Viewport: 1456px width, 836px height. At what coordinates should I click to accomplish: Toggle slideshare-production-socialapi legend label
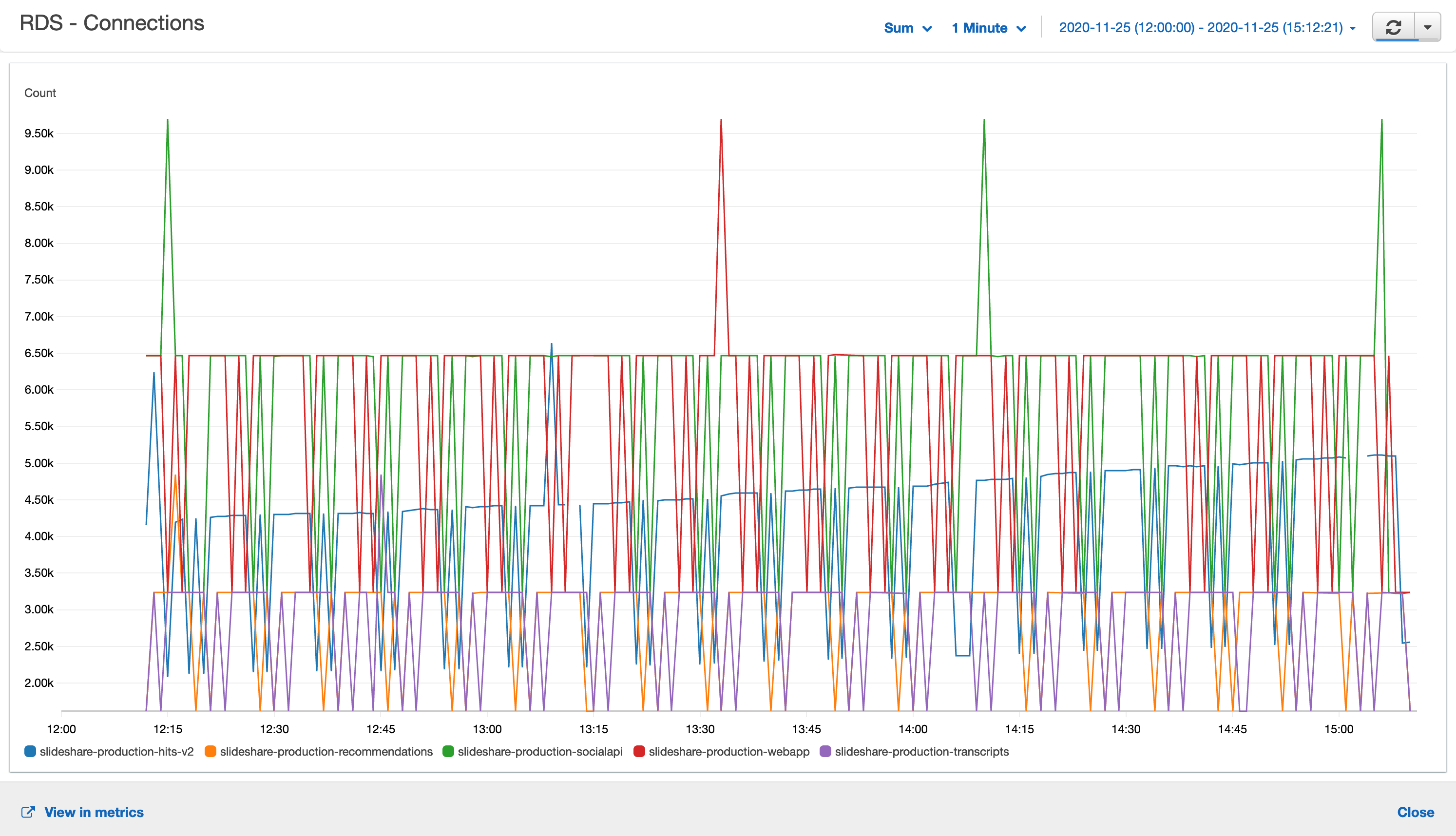coord(540,752)
